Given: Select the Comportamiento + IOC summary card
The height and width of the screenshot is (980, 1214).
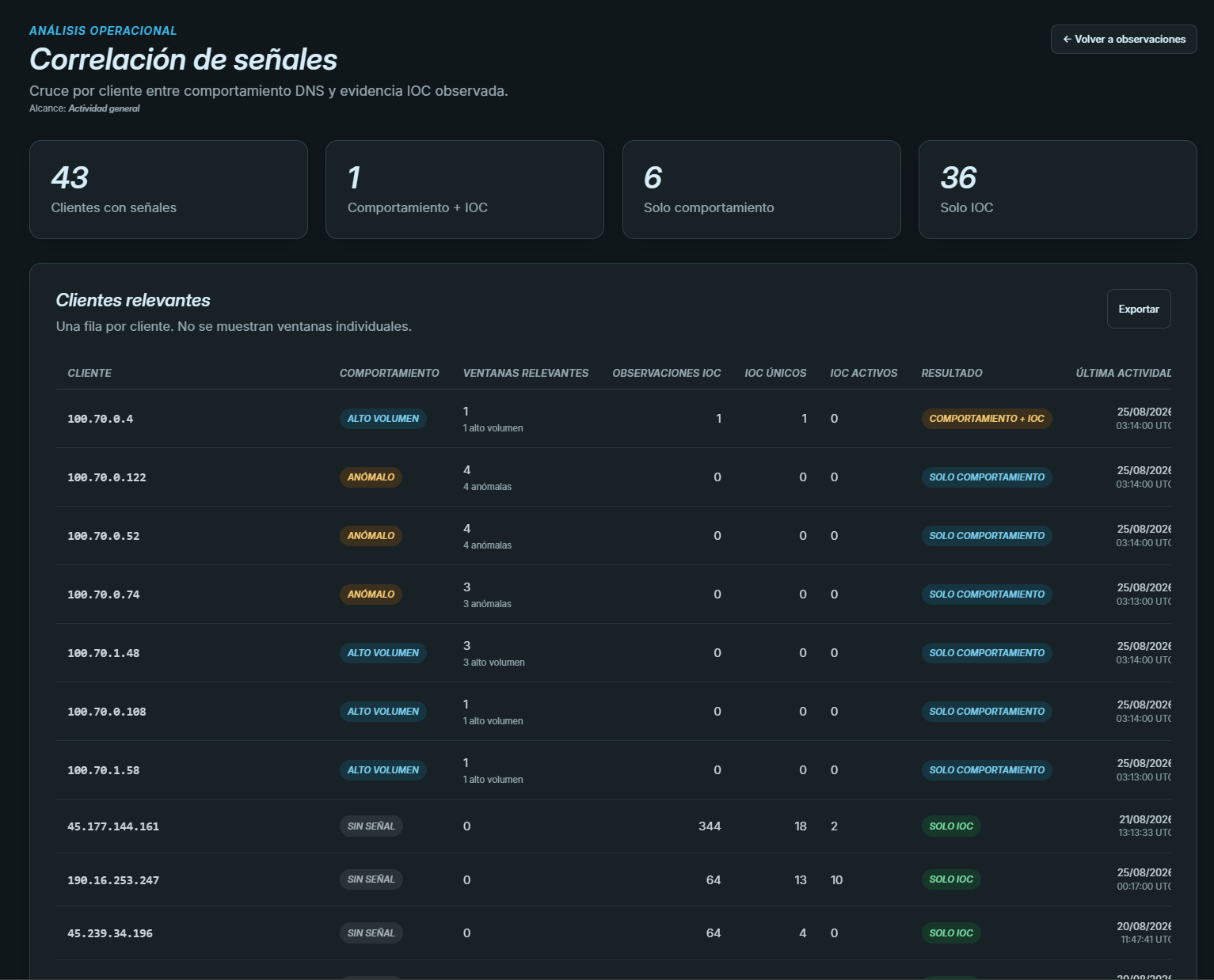Looking at the screenshot, I should (x=465, y=189).
